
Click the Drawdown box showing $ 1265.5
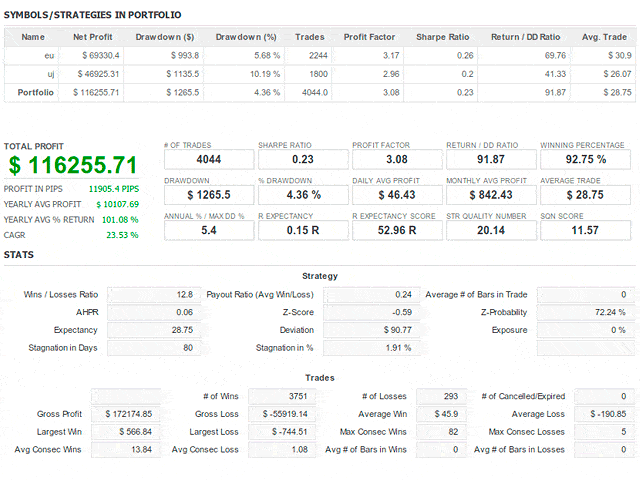point(209,195)
